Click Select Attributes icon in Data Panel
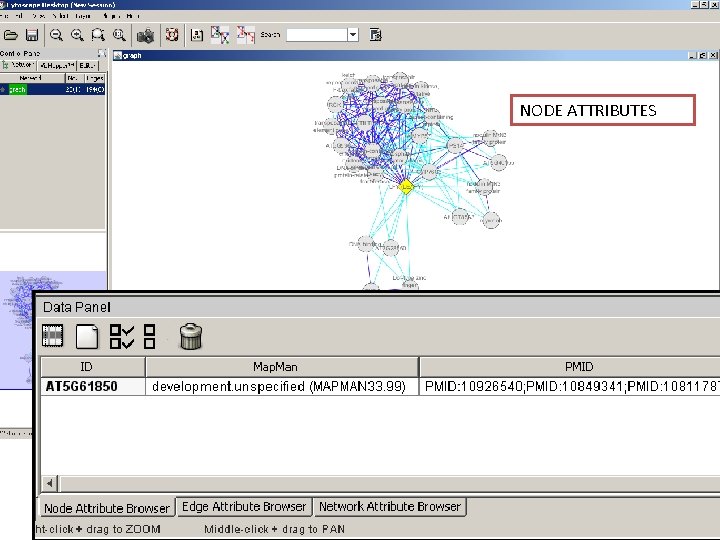 point(53,337)
